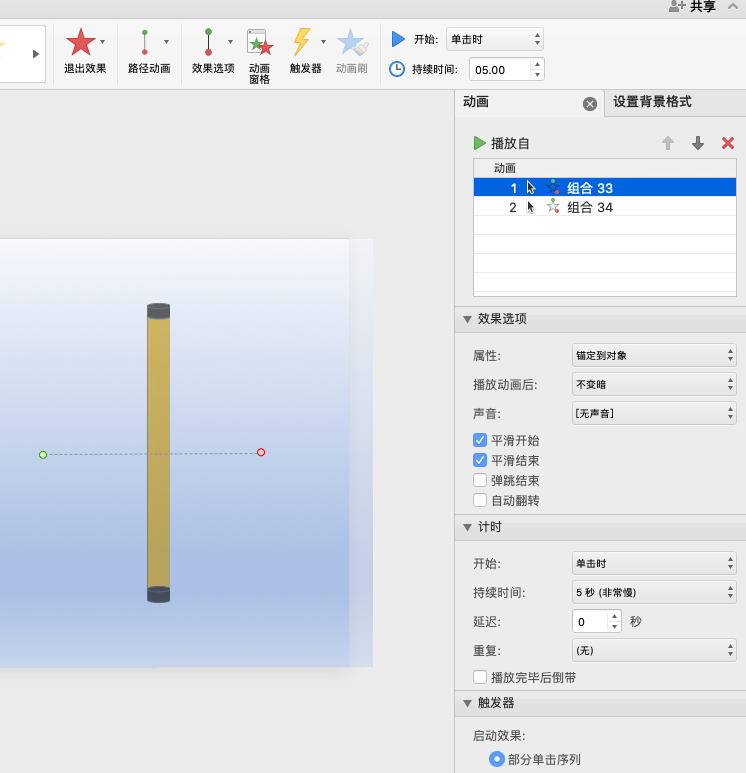Close the Animation (动画) pane tab
The image size is (746, 773).
[x=590, y=104]
